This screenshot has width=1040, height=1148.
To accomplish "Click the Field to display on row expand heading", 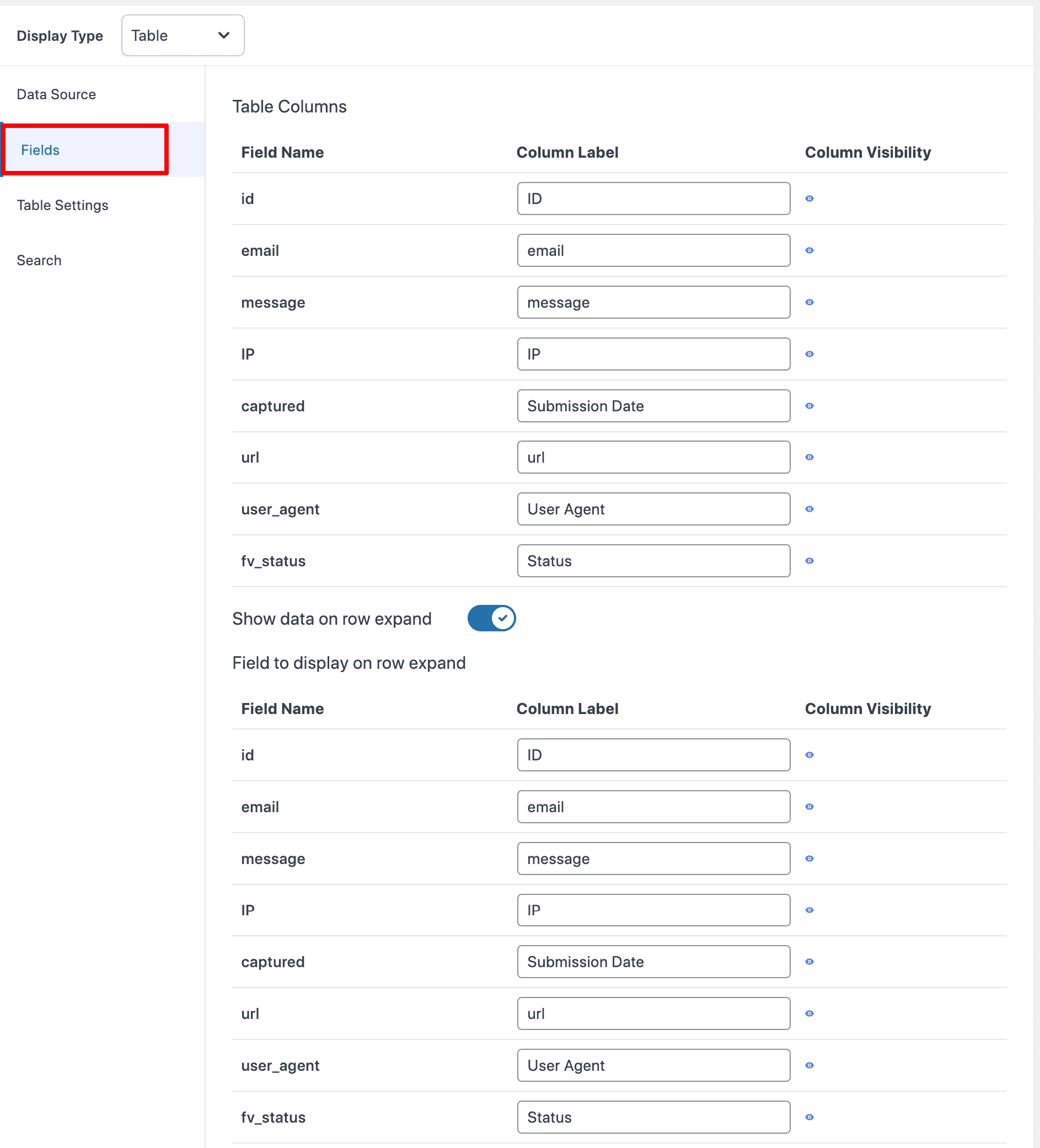I will coord(349,663).
